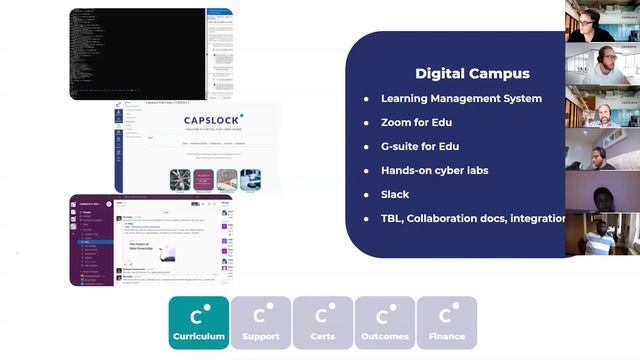Select video of man in profile in bedroom
The image size is (640, 360).
pyautogui.click(x=602, y=149)
